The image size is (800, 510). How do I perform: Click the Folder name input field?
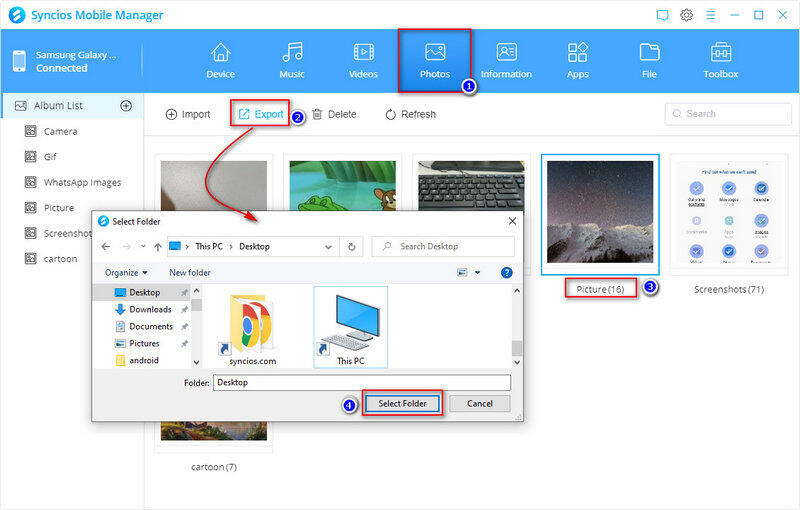tap(362, 382)
